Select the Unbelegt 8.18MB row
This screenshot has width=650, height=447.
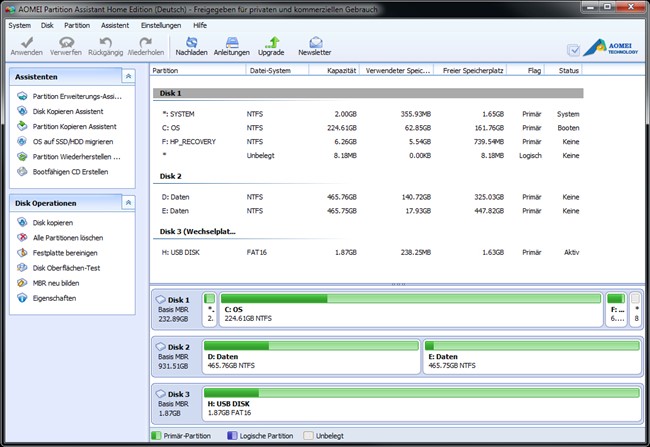coord(368,155)
